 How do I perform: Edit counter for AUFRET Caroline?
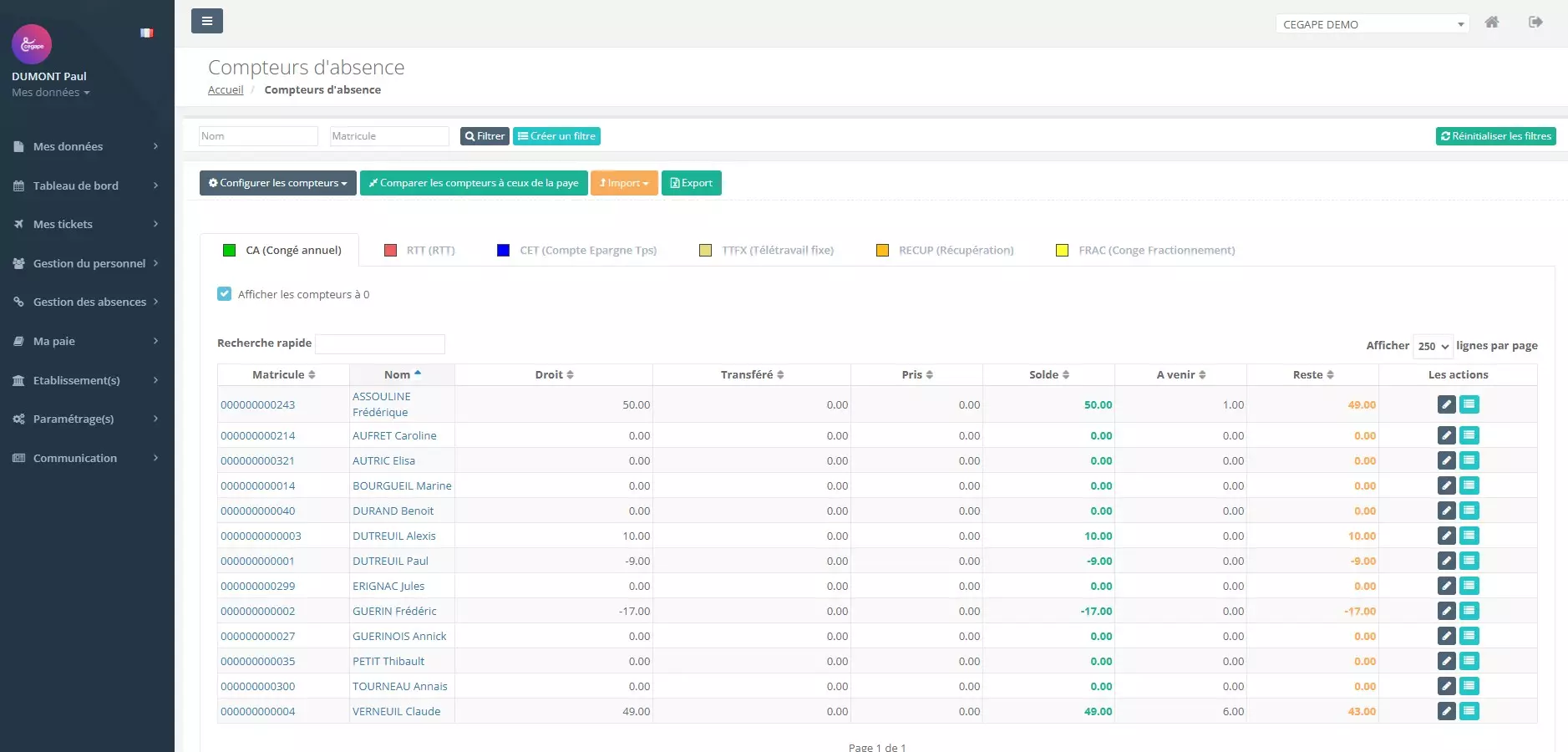(x=1447, y=435)
